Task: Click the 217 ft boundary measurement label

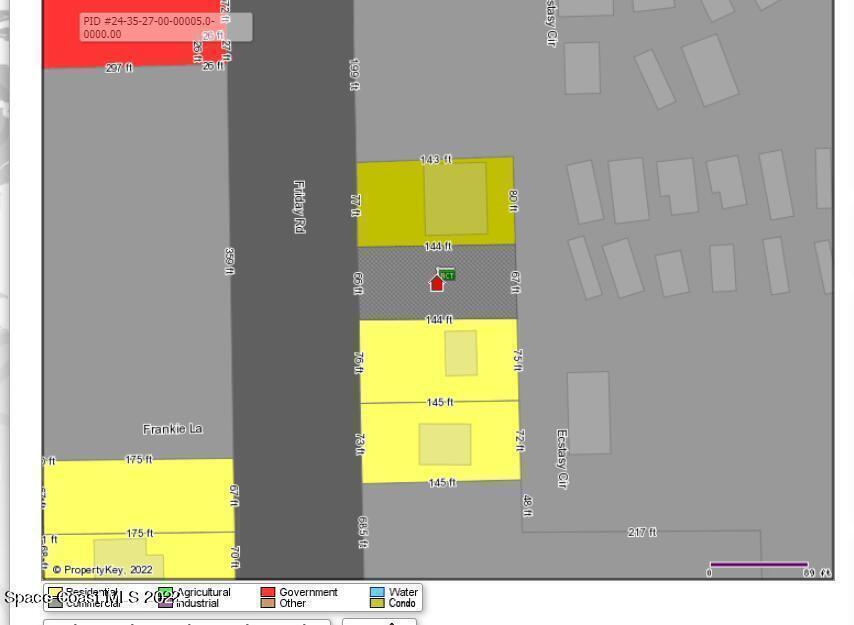Action: [x=641, y=532]
